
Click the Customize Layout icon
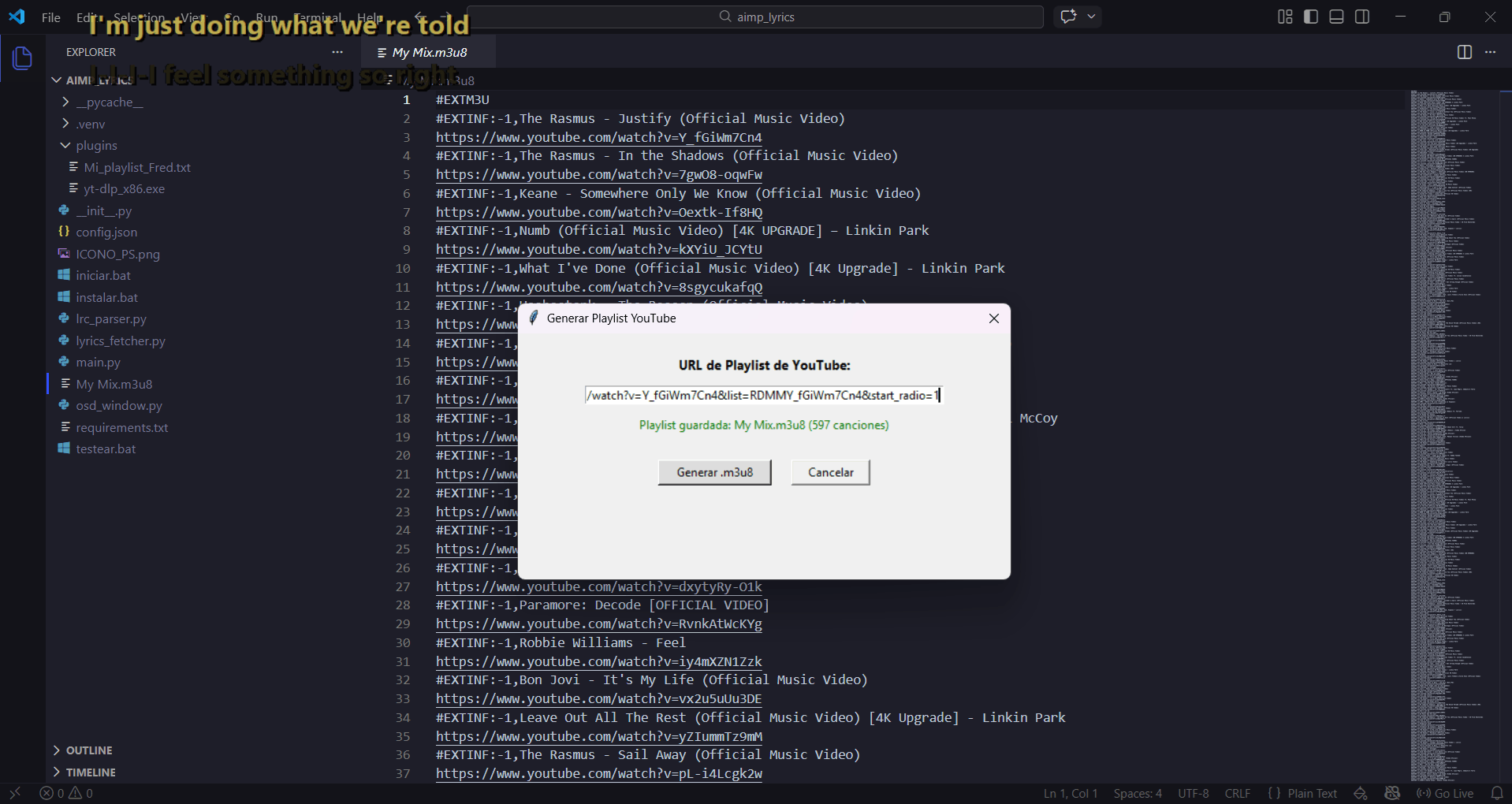1285,17
